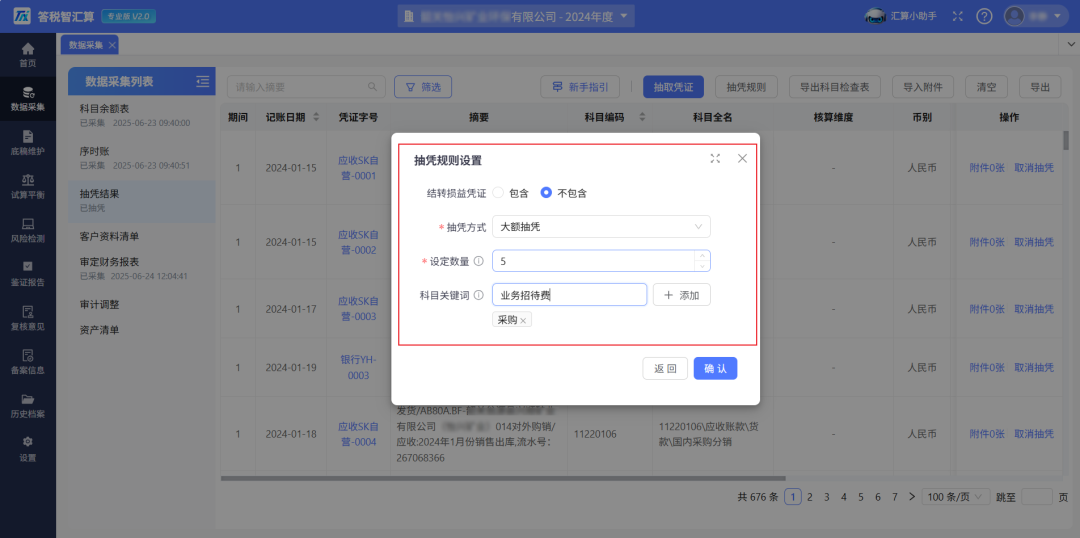Click the 确认 button

pyautogui.click(x=716, y=369)
